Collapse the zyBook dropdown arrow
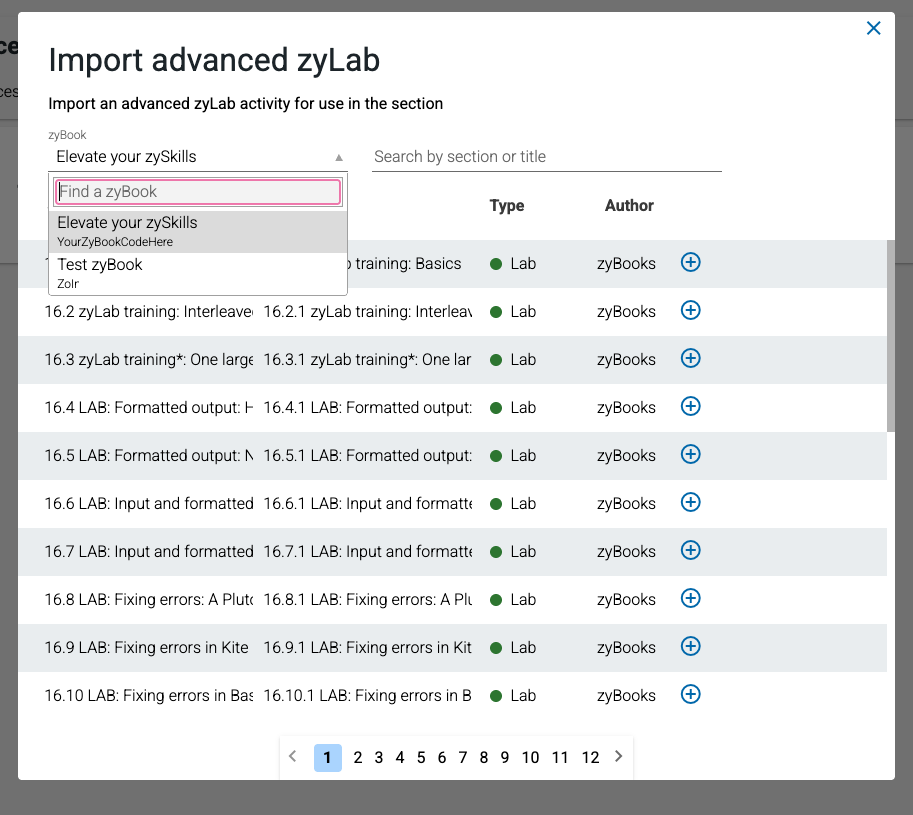The width and height of the screenshot is (913, 815). [339, 157]
